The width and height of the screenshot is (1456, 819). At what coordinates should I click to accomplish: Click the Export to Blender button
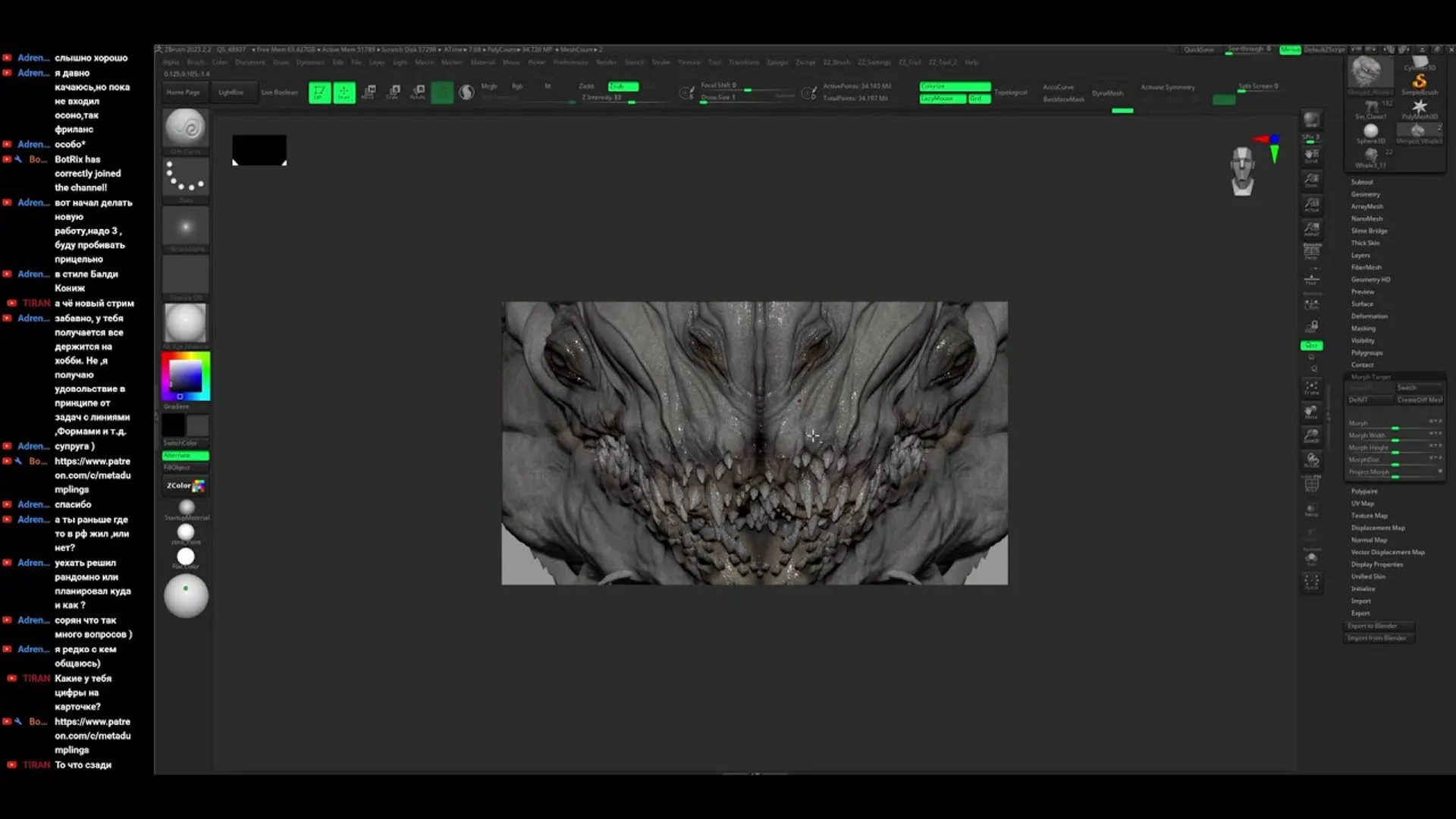[1379, 626]
